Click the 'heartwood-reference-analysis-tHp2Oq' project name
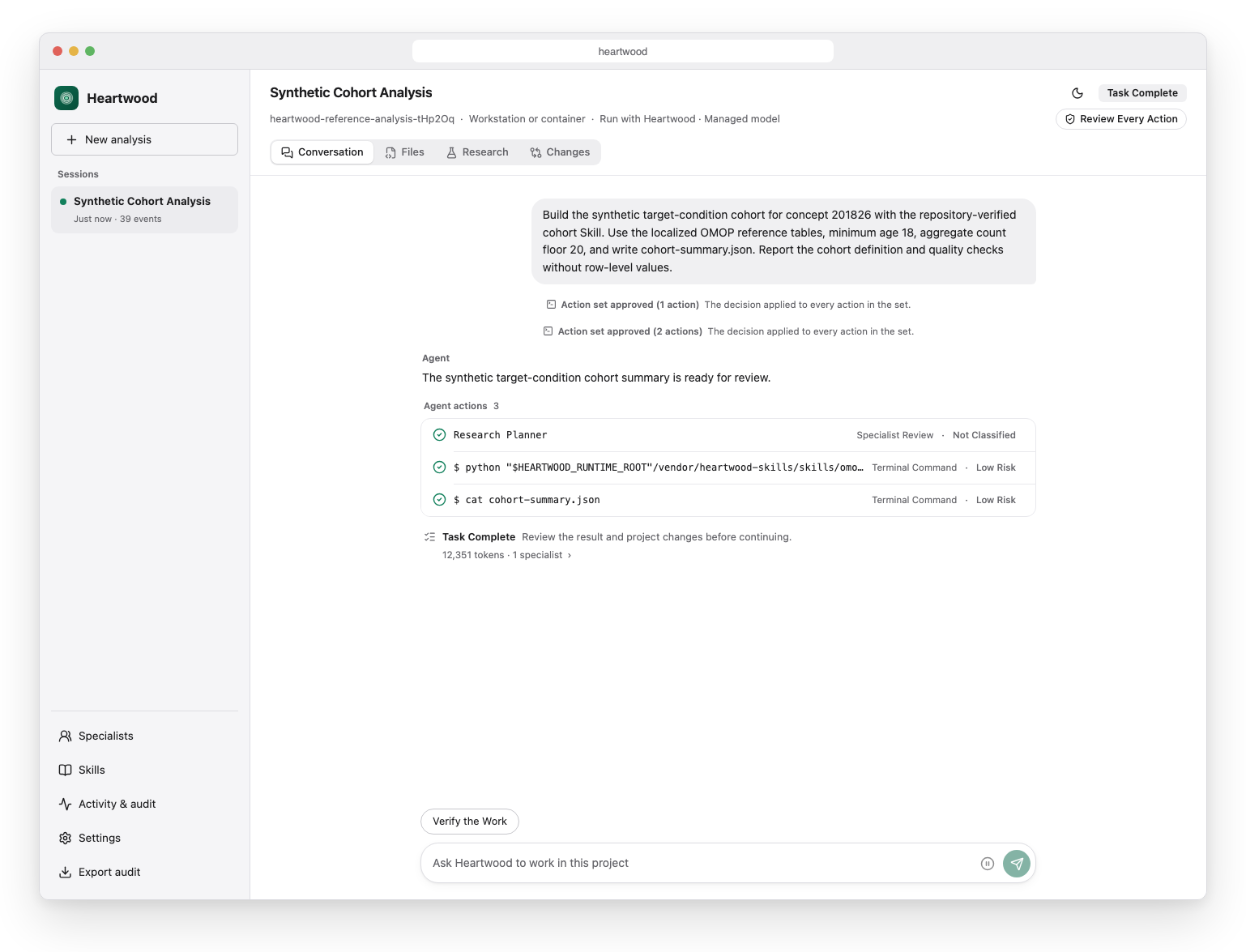1246x952 pixels. pyautogui.click(x=362, y=119)
